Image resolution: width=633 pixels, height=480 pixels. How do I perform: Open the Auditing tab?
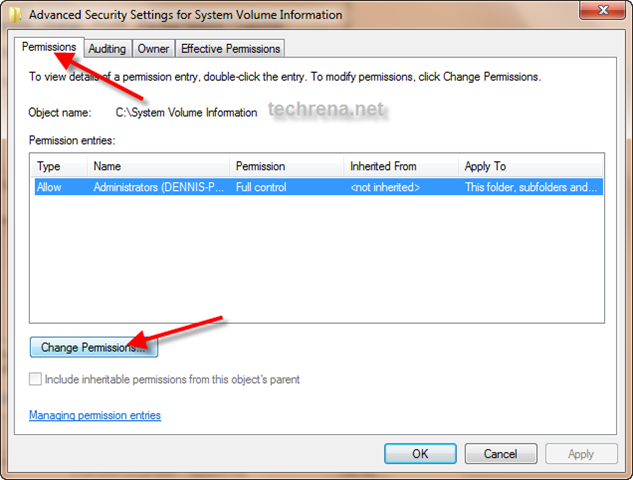click(x=107, y=48)
